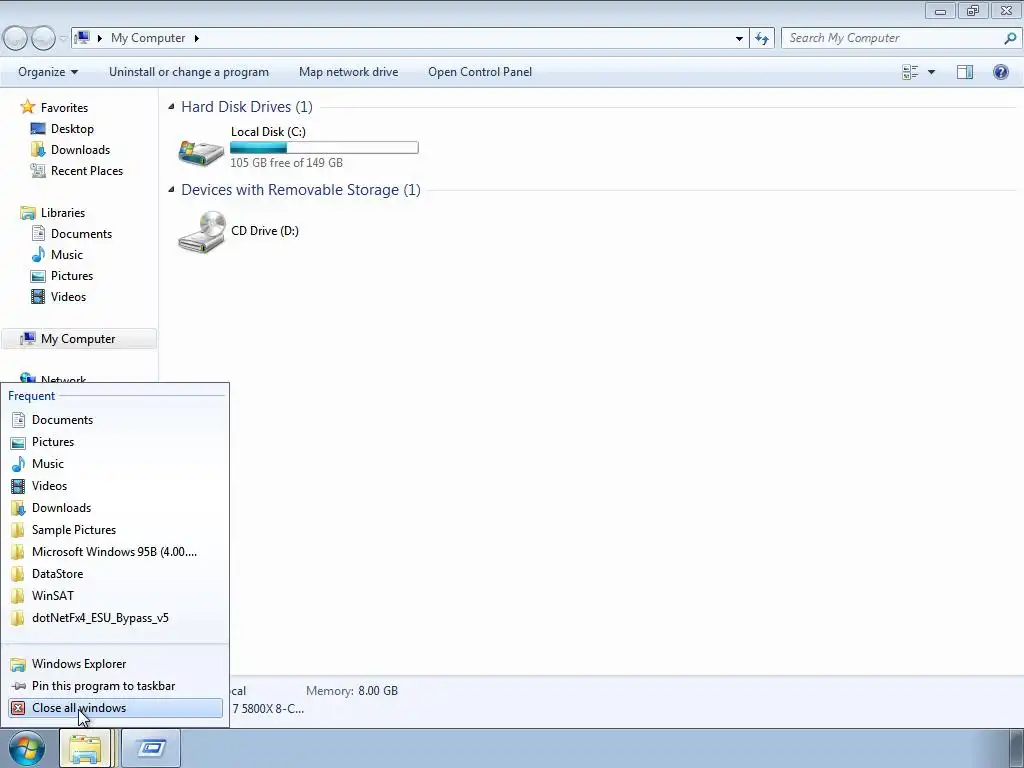Click the Recent Places icon
The height and width of the screenshot is (768, 1024).
38,170
